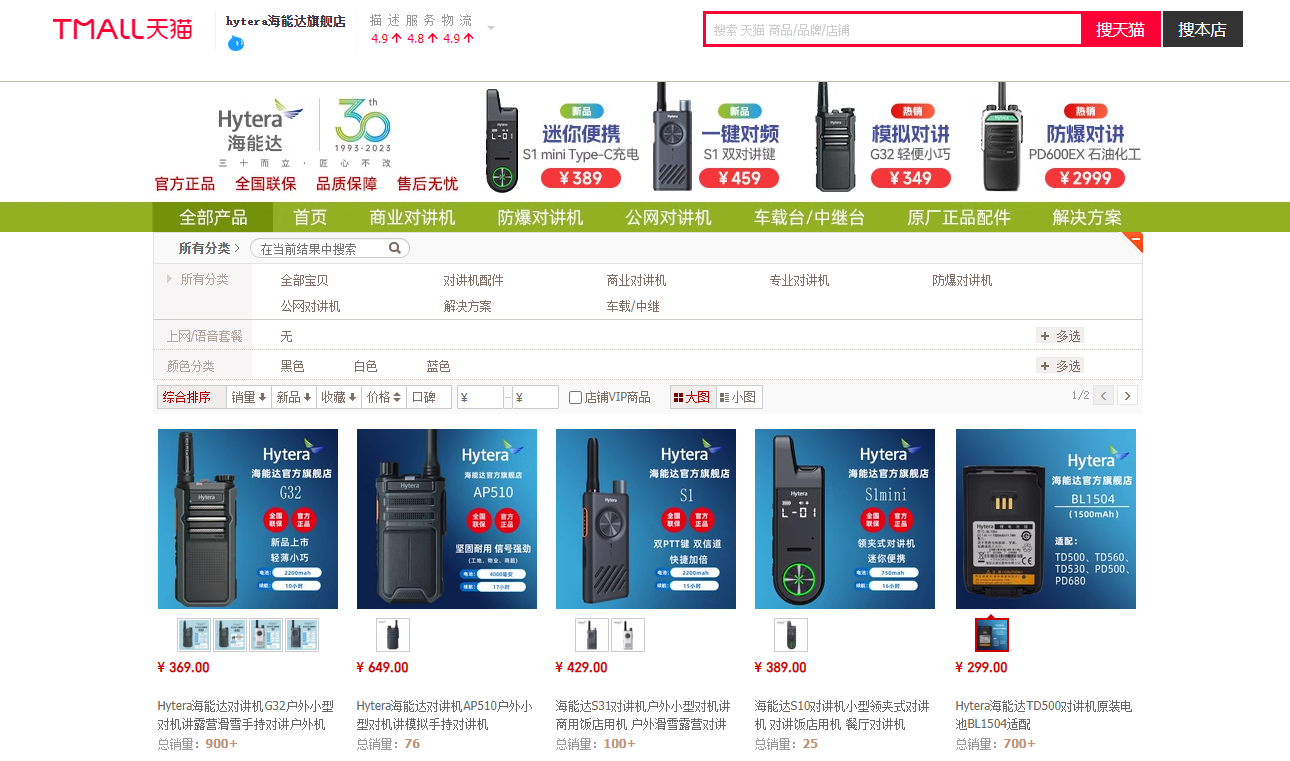The image size is (1290, 761).
Task: Enable 多选 for 上网/语音套餐 filter
Action: tap(1061, 336)
